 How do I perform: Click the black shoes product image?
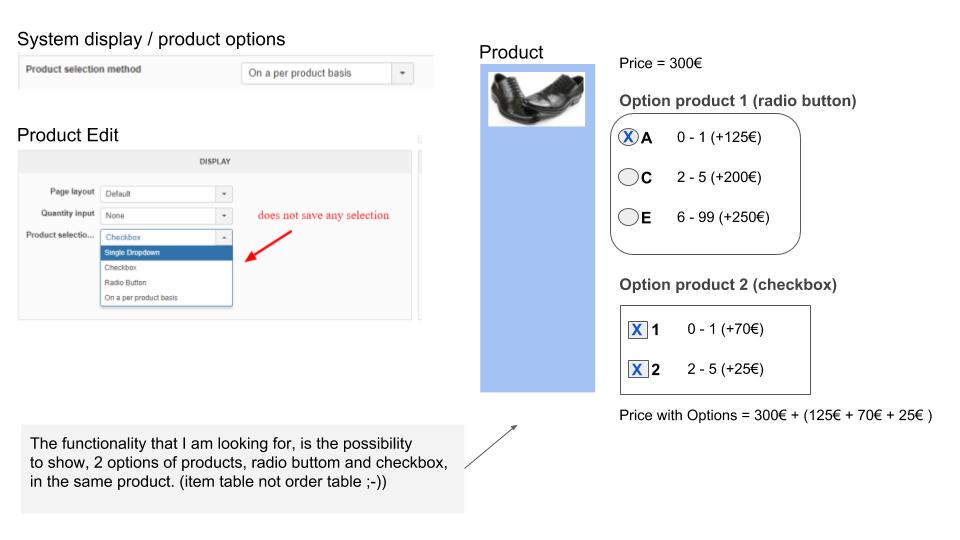point(536,99)
